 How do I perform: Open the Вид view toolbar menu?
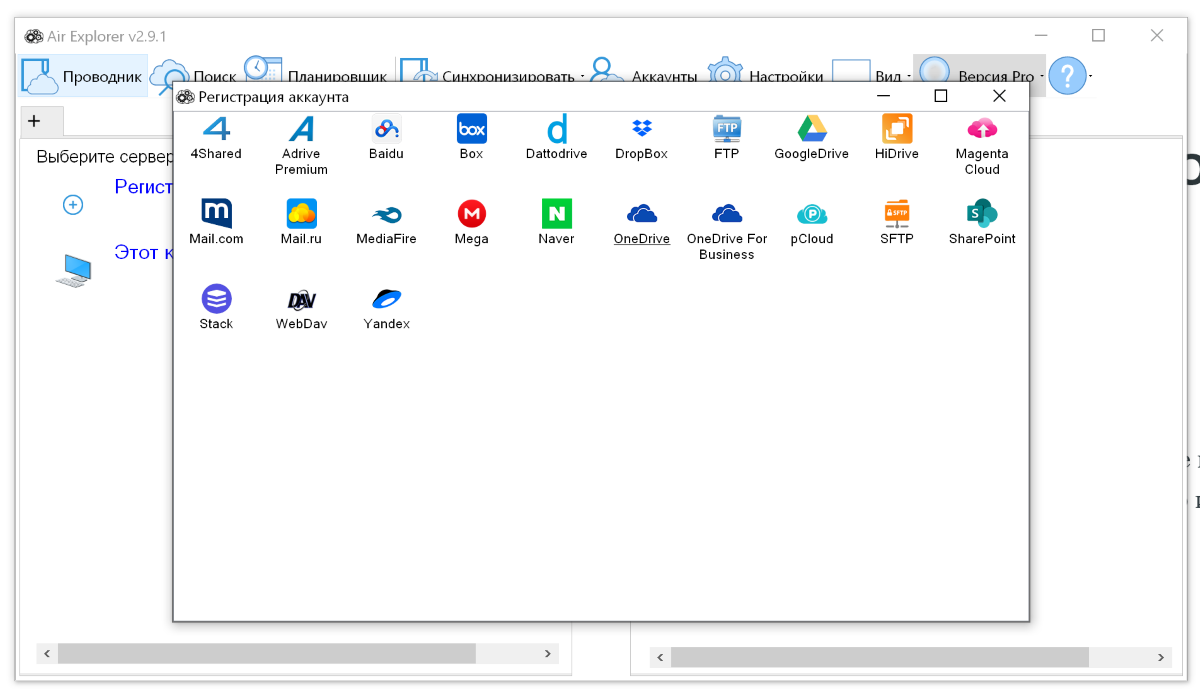click(x=870, y=76)
